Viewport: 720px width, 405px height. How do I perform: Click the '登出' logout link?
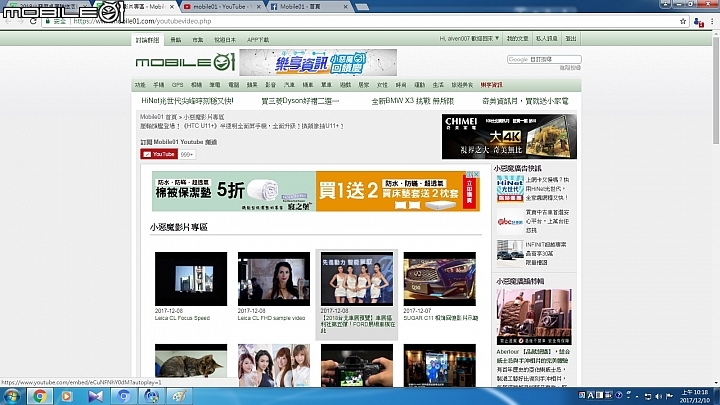pyautogui.click(x=571, y=39)
